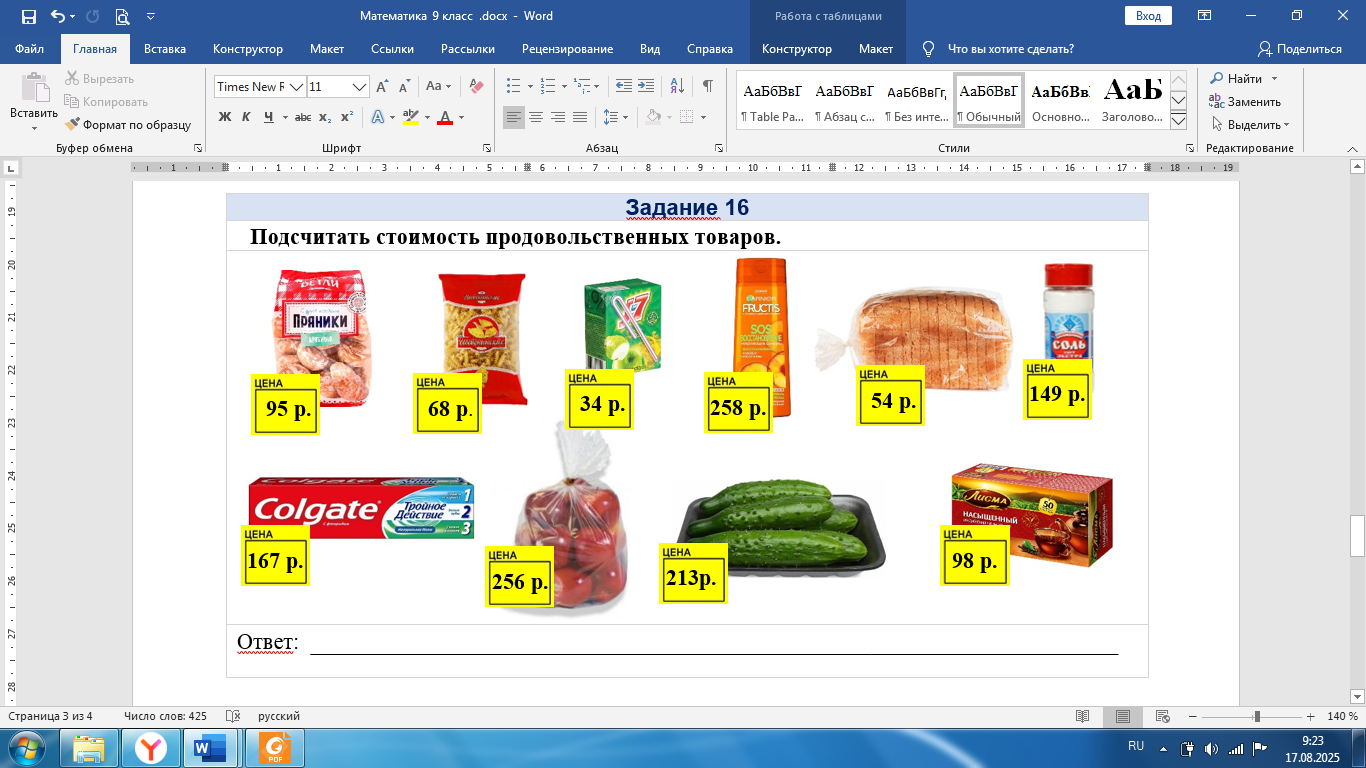This screenshot has height=768, width=1366.
Task: Apply superscript formatting
Action: (x=347, y=118)
